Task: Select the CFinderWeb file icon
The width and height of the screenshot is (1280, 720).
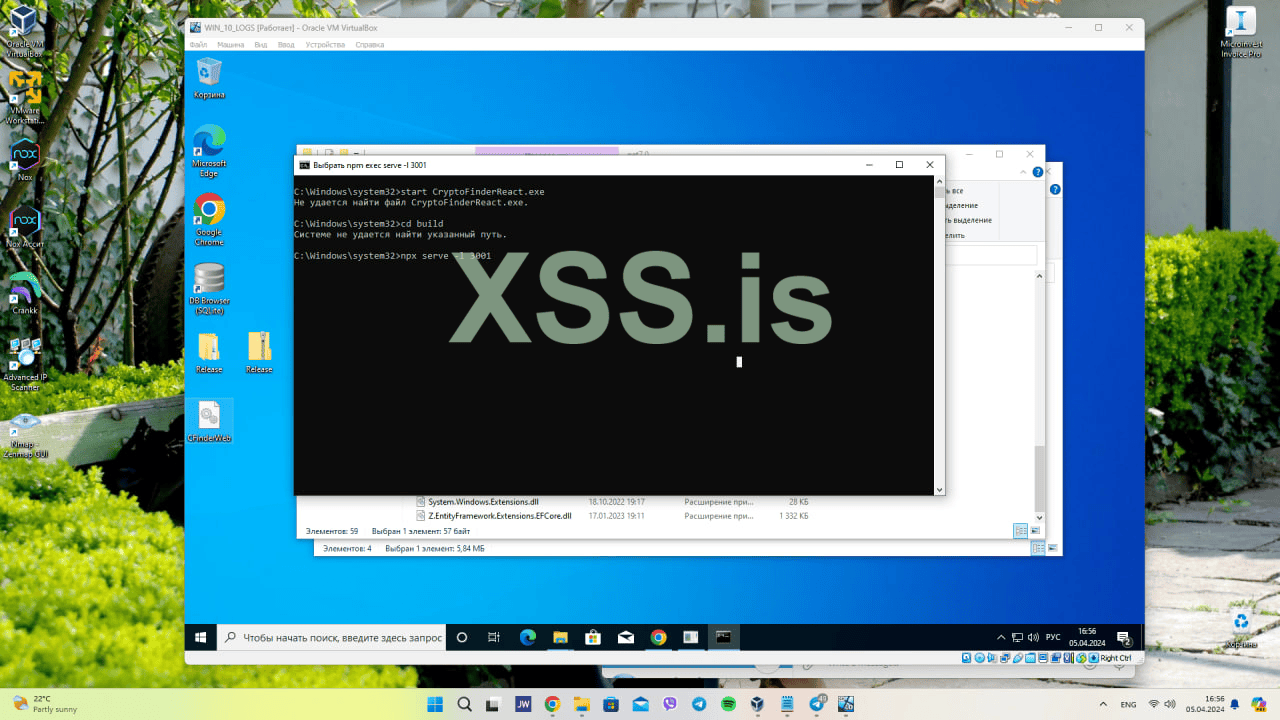Action: click(x=209, y=421)
